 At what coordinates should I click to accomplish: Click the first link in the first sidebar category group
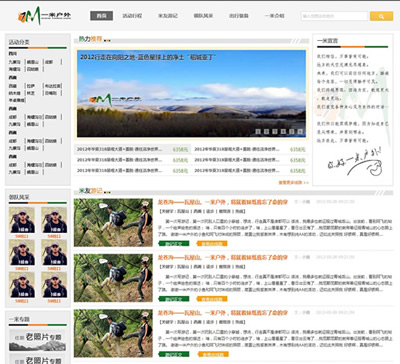pos(14,62)
